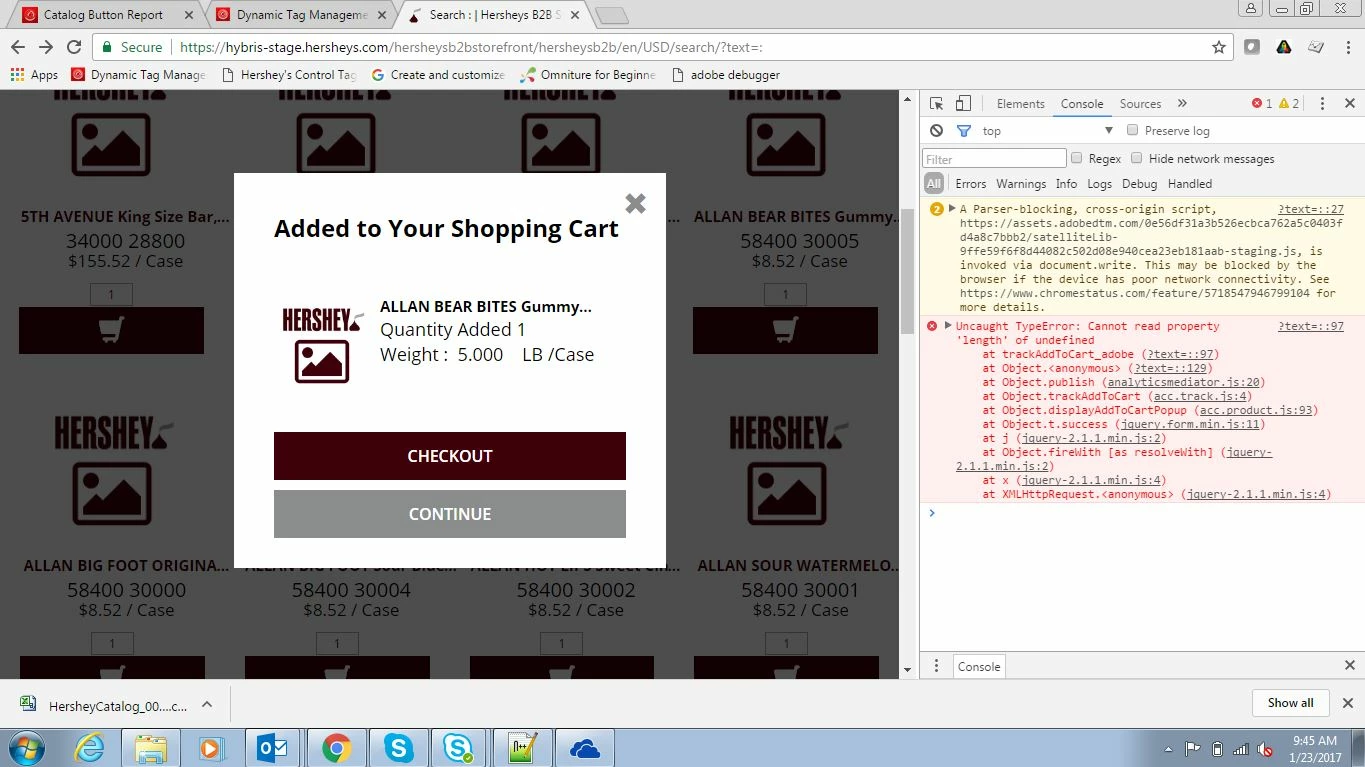Clear the console log
The image size is (1365, 767).
click(936, 131)
